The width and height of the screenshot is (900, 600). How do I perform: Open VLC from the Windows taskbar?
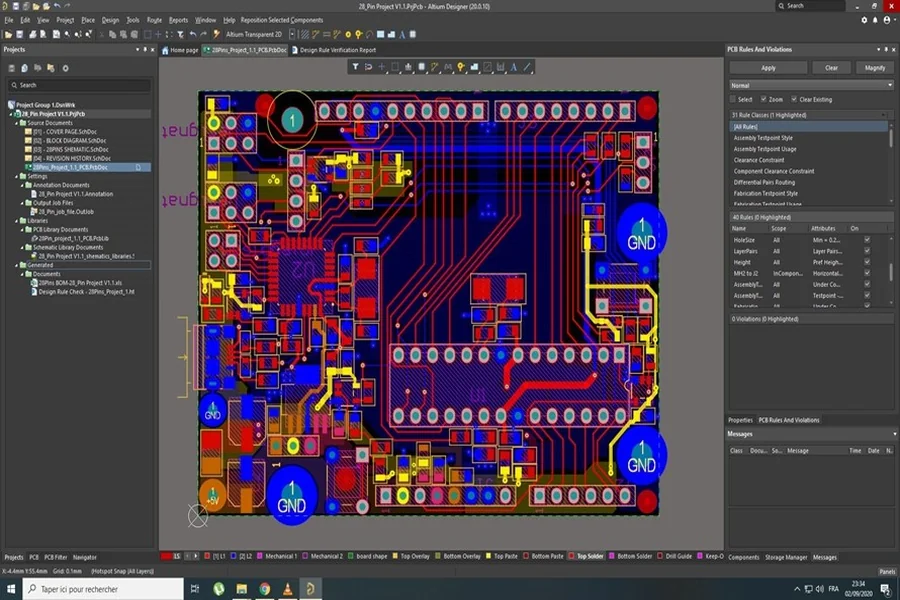coord(287,589)
